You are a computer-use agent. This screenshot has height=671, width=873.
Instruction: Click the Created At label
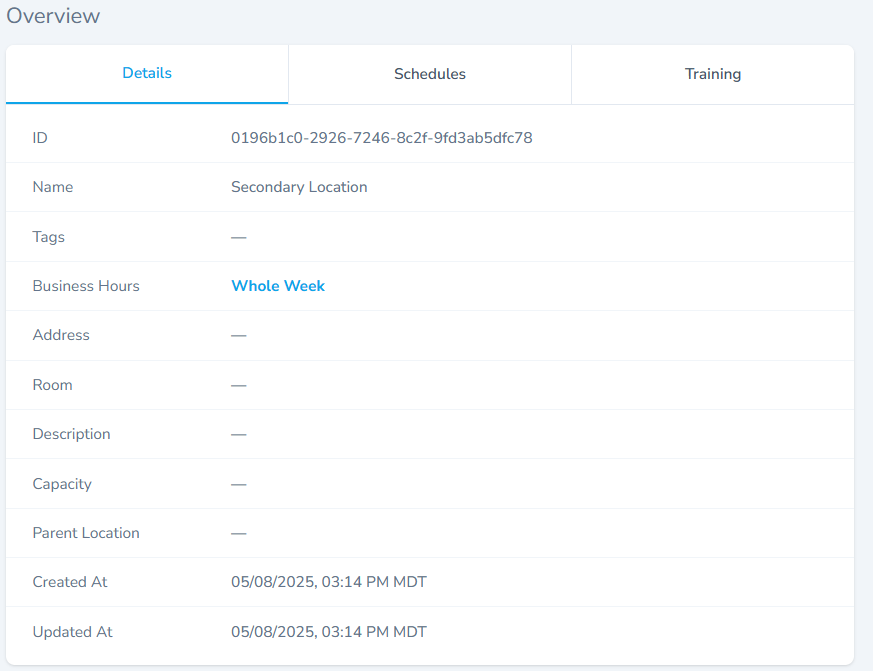point(70,582)
